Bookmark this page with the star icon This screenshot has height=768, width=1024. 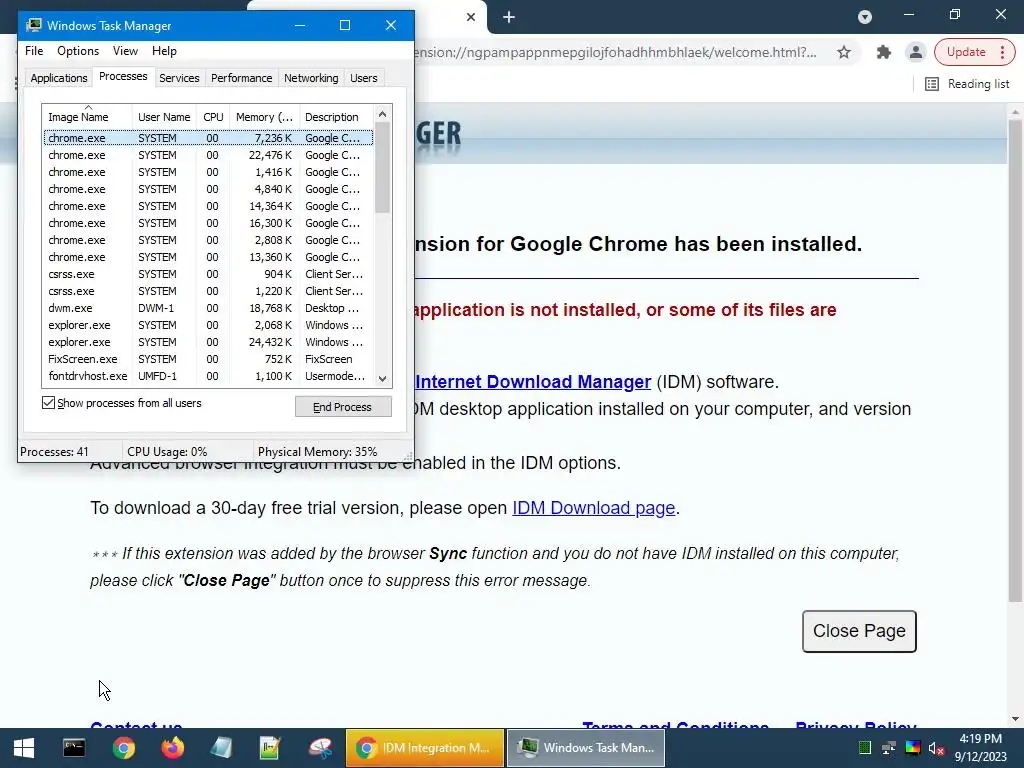(x=844, y=52)
